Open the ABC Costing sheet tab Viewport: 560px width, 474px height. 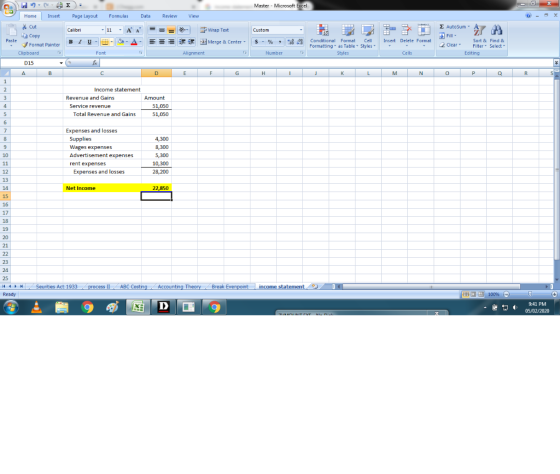click(x=133, y=286)
